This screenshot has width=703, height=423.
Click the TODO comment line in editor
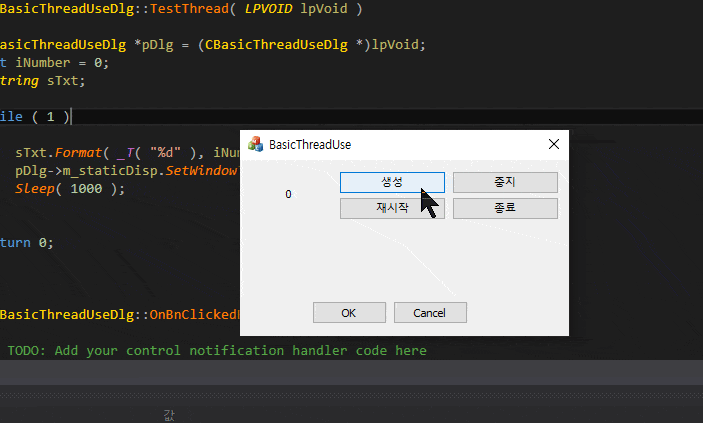[217, 350]
